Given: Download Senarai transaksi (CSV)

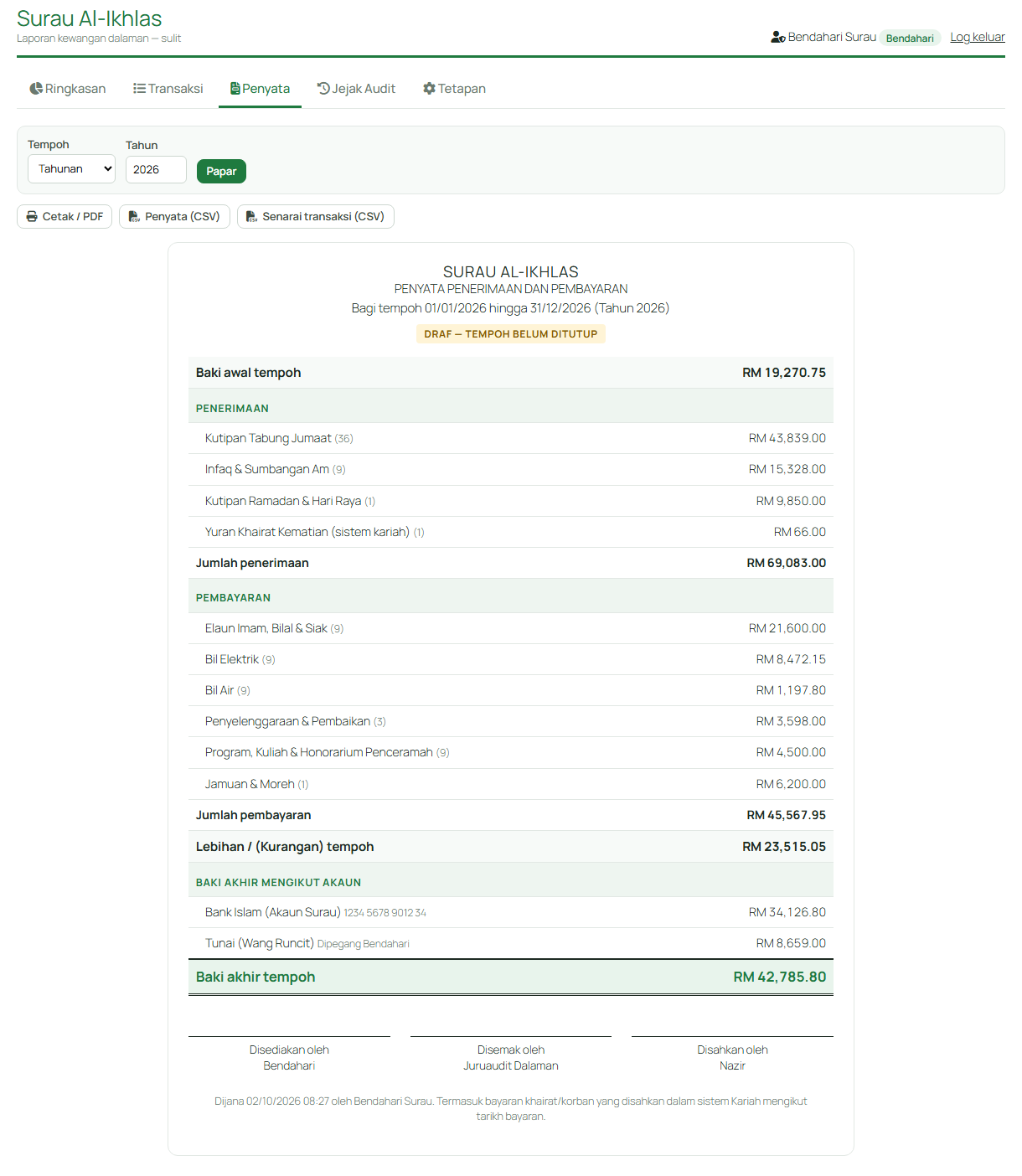Looking at the screenshot, I should tap(316, 216).
